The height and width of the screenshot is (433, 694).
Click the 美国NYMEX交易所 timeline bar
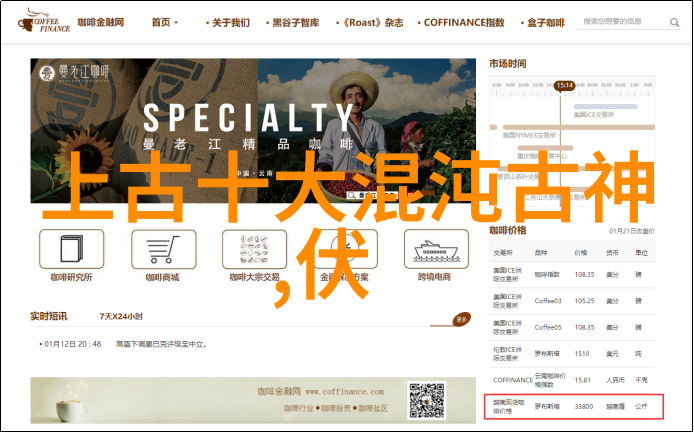coord(579,128)
